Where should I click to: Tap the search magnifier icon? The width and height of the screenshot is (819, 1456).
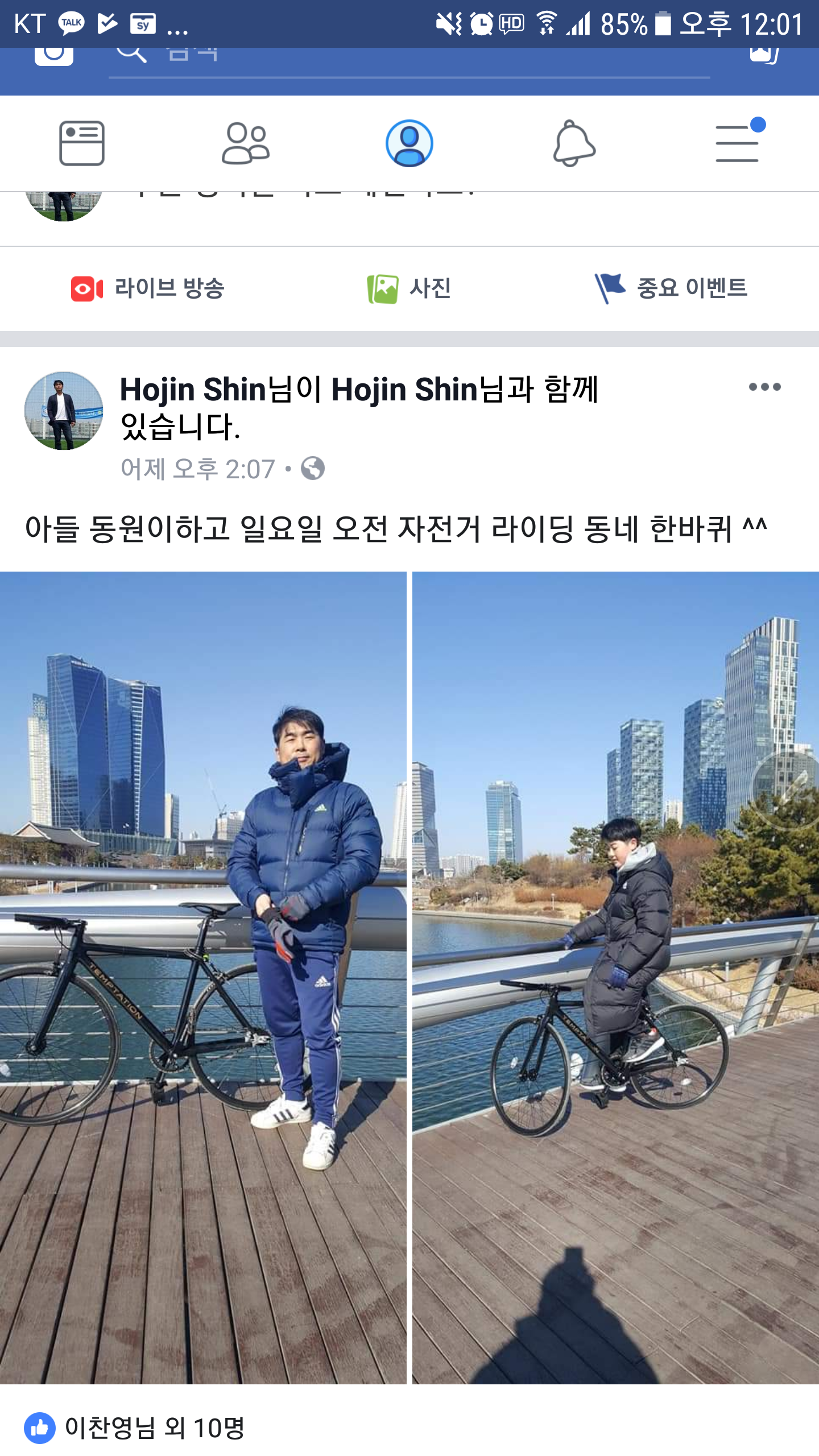click(131, 55)
